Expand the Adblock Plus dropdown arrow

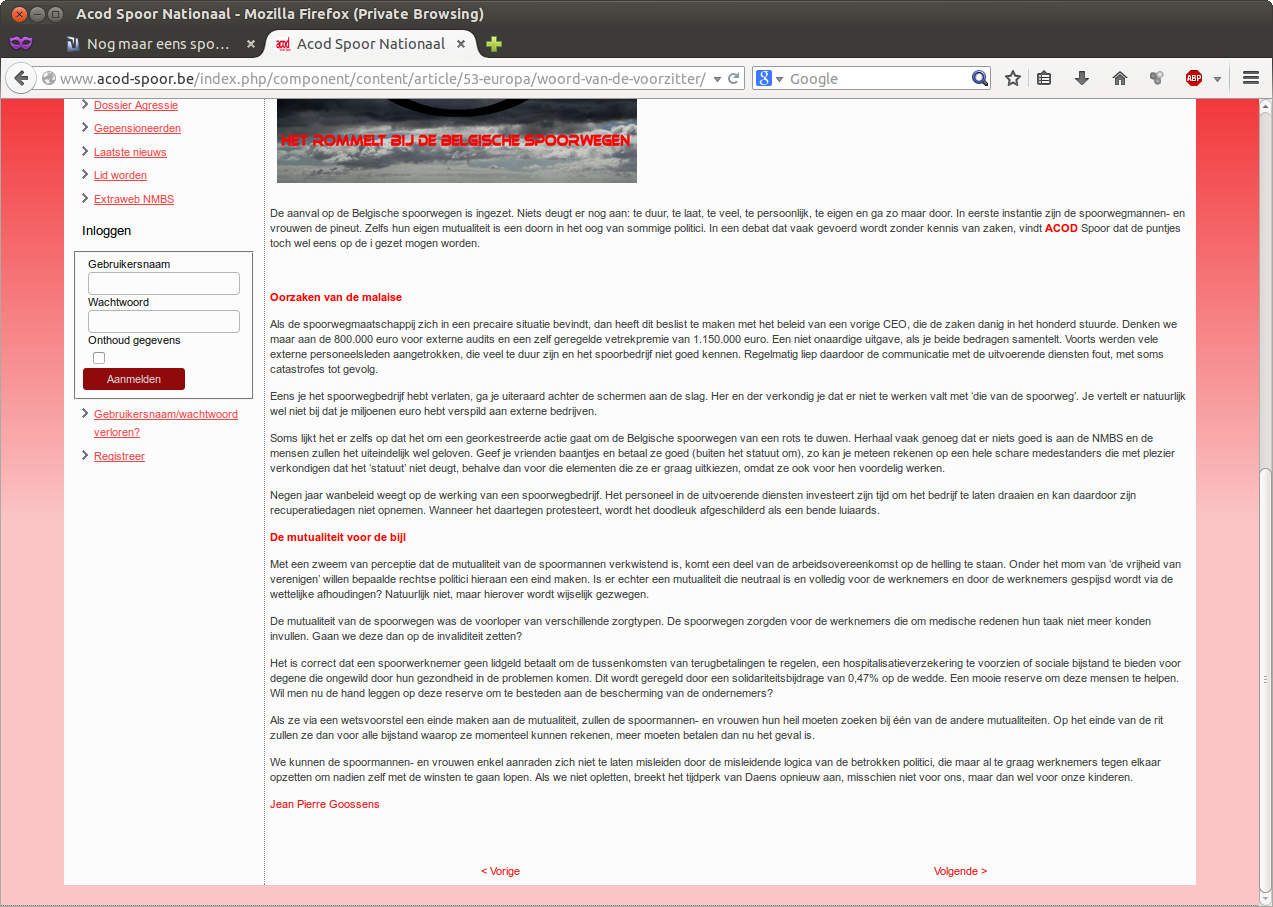[x=1217, y=78]
